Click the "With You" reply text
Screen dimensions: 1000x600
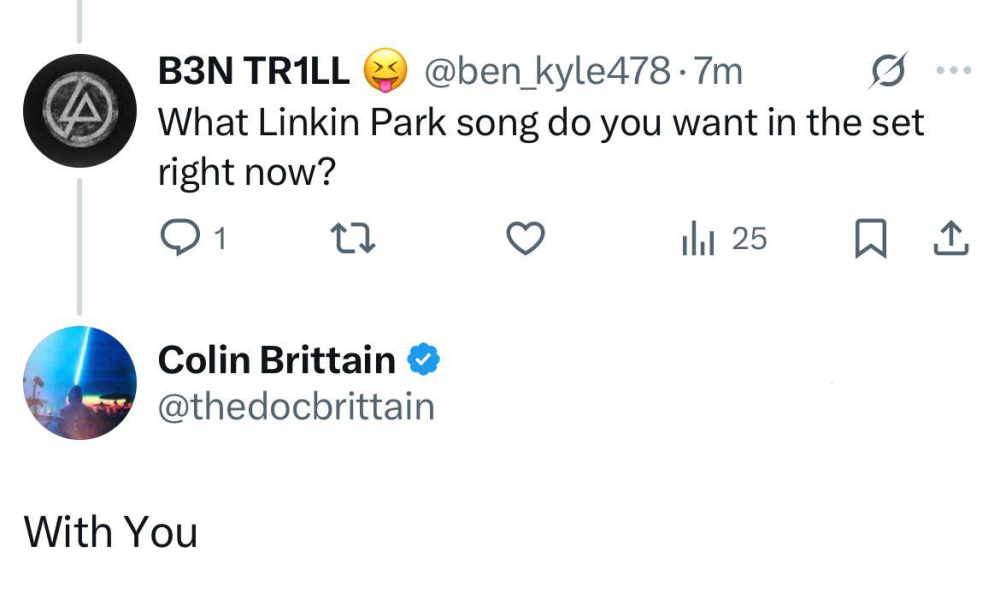coord(111,532)
